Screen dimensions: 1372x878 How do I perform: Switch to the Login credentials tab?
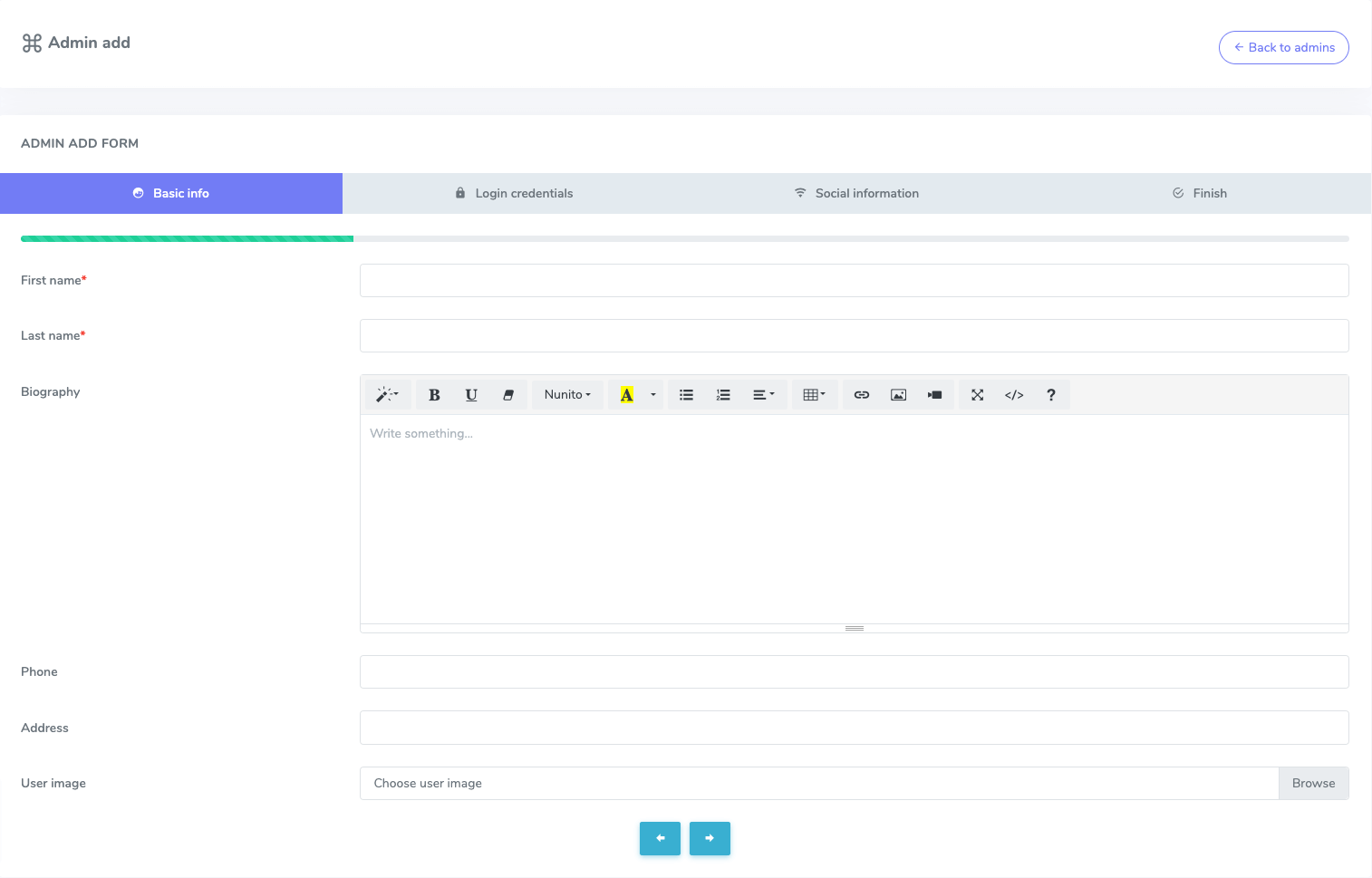point(514,193)
